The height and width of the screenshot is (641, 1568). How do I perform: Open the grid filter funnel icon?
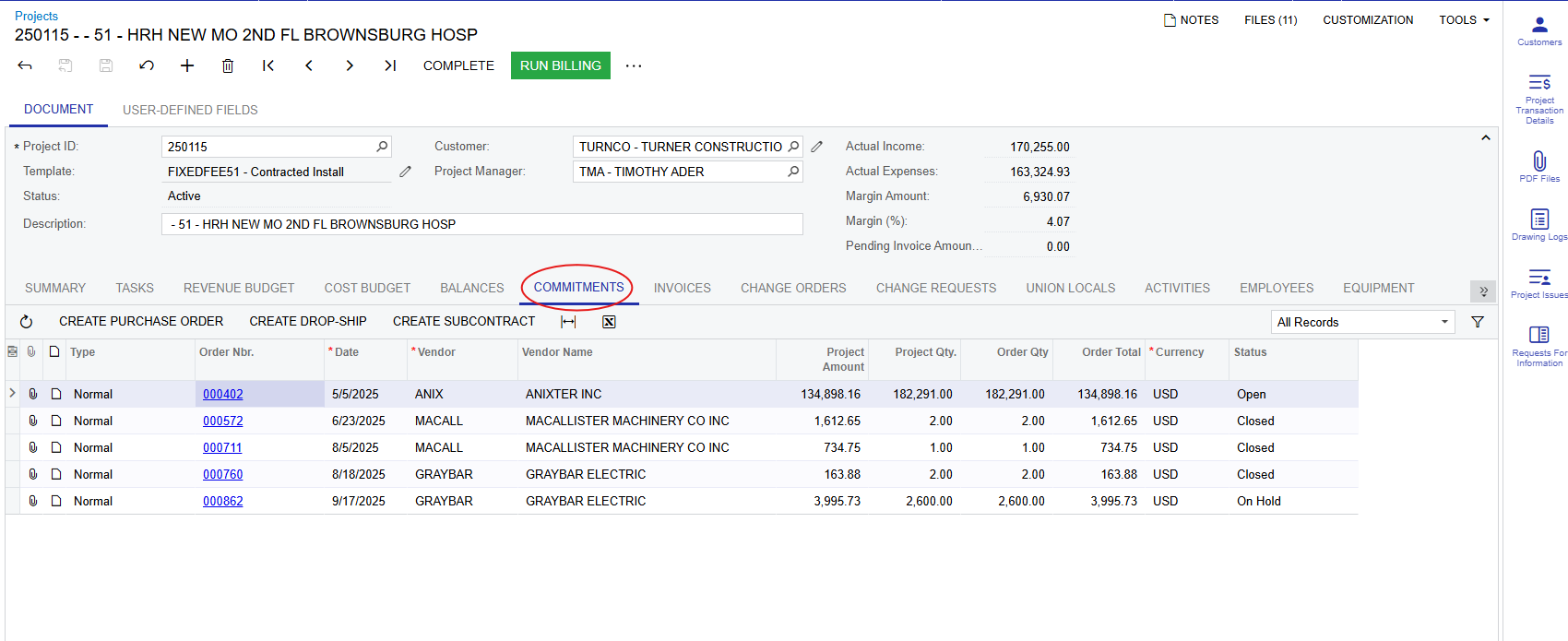coord(1478,322)
